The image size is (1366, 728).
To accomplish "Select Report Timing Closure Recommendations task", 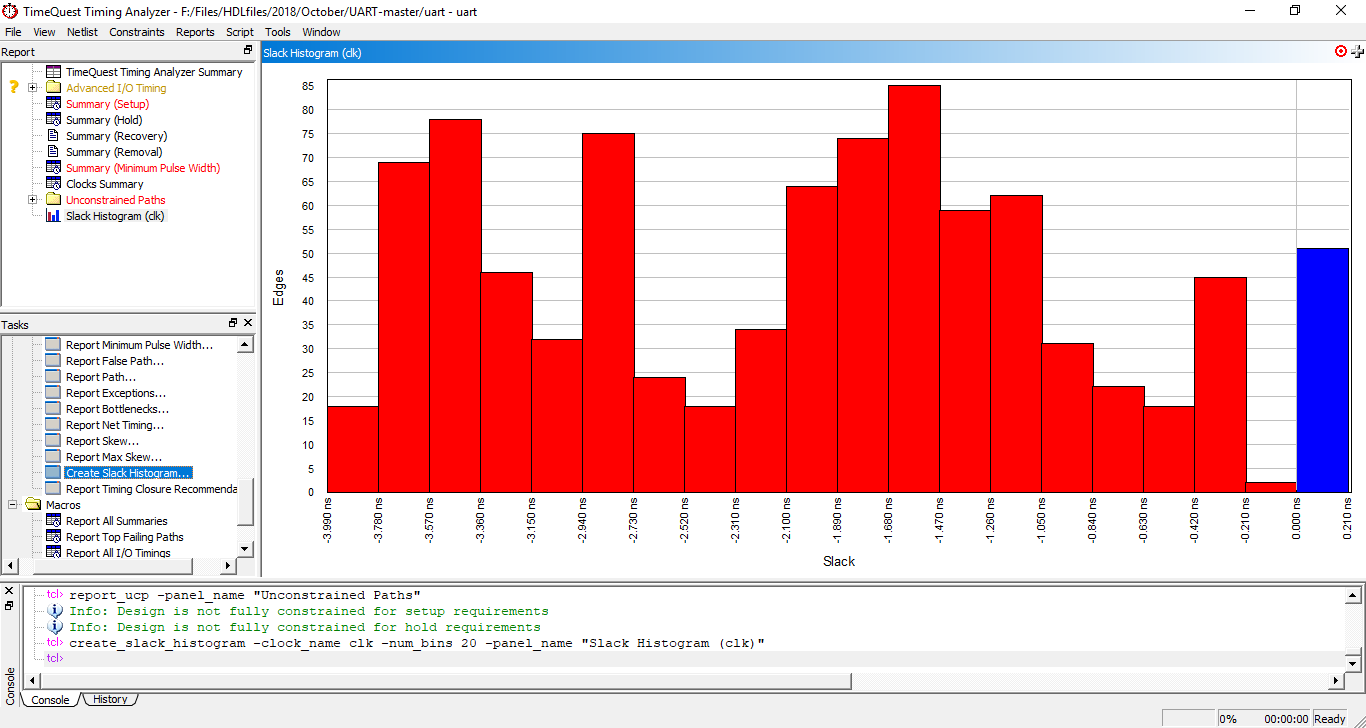I will click(x=151, y=489).
